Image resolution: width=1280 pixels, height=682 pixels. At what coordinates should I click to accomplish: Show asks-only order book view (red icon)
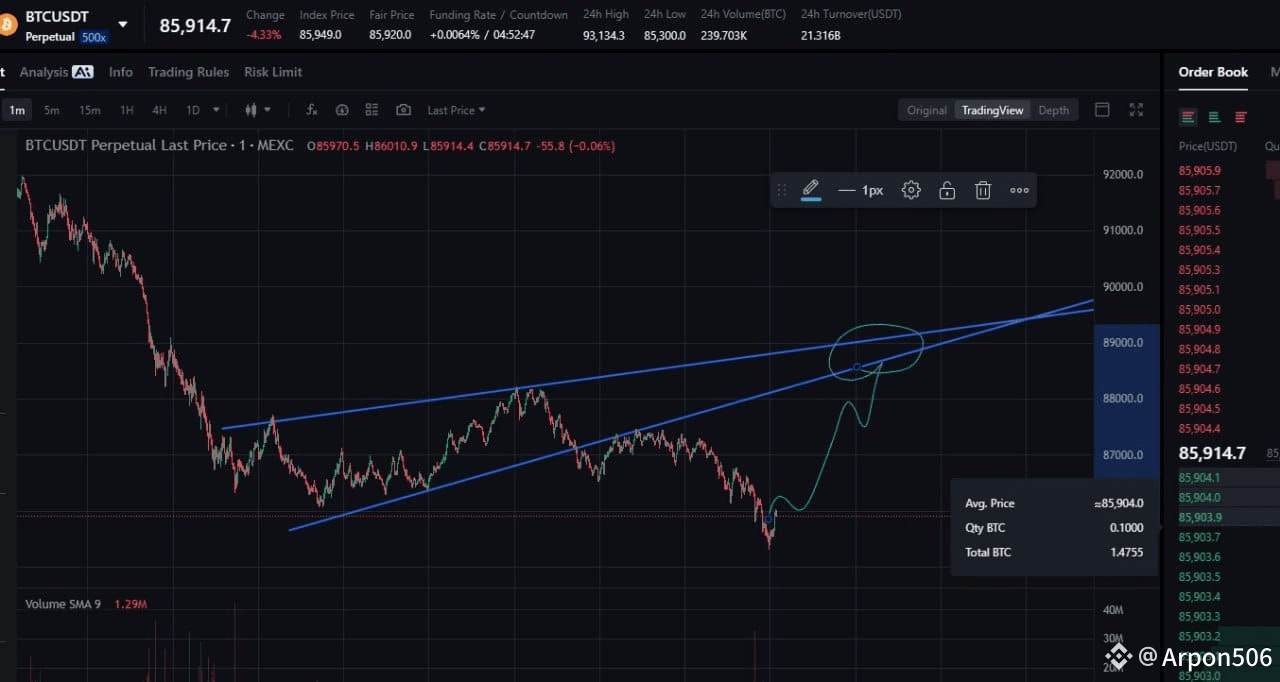(x=1241, y=117)
